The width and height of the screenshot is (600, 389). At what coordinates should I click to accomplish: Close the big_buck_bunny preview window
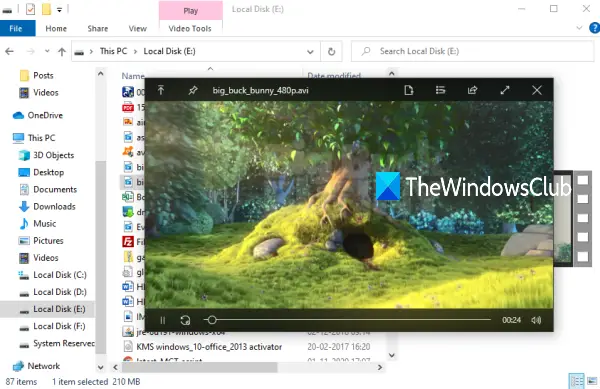(x=536, y=90)
